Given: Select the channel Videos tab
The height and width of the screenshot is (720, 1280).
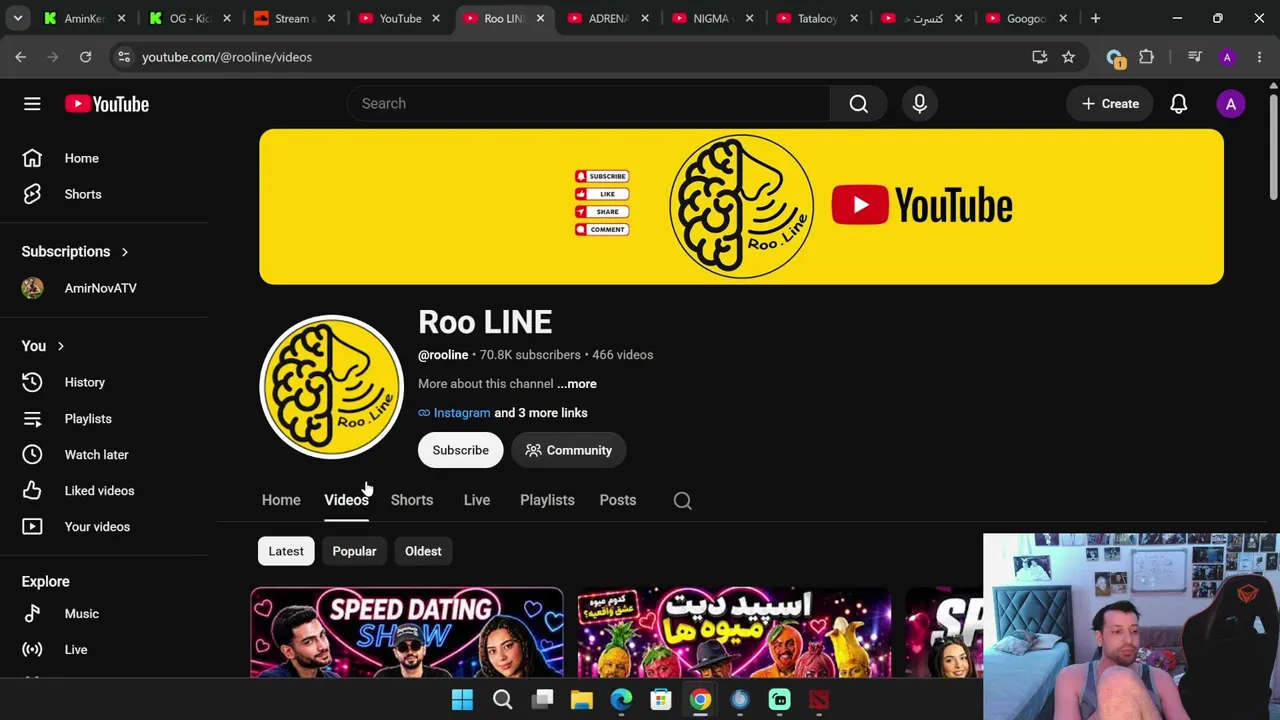Looking at the screenshot, I should point(346,500).
